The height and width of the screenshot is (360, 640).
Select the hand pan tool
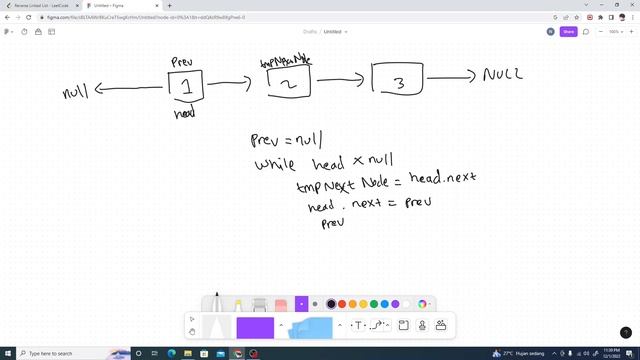click(192, 331)
